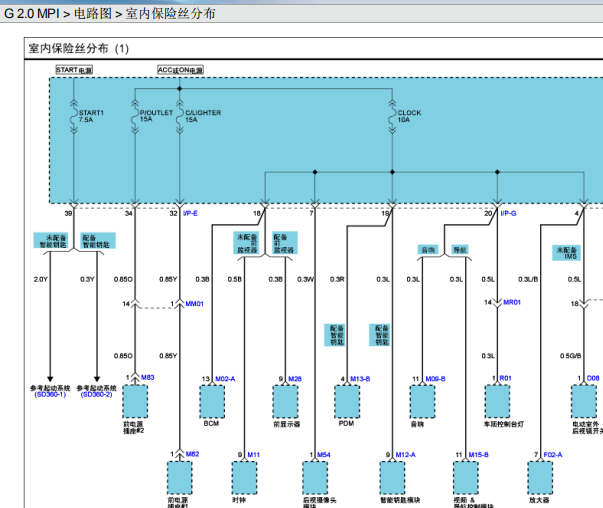Click the C/LIGHTER 15A fuse symbol
Screen dimensions: 603x508
(x=180, y=117)
